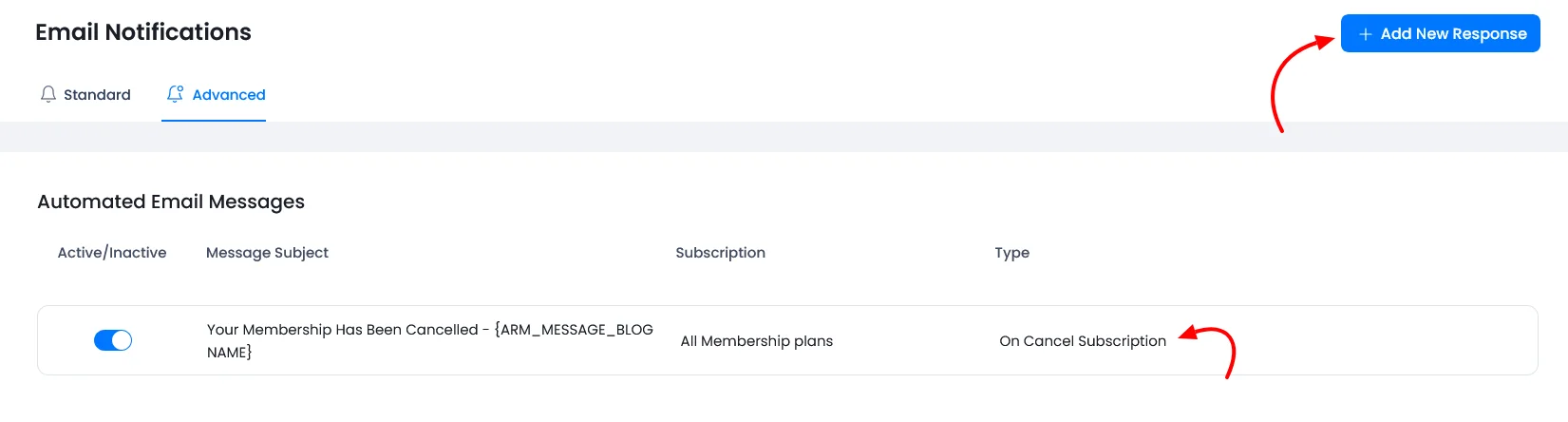
Task: Click the bell icon beside Standard
Action: pos(48,94)
